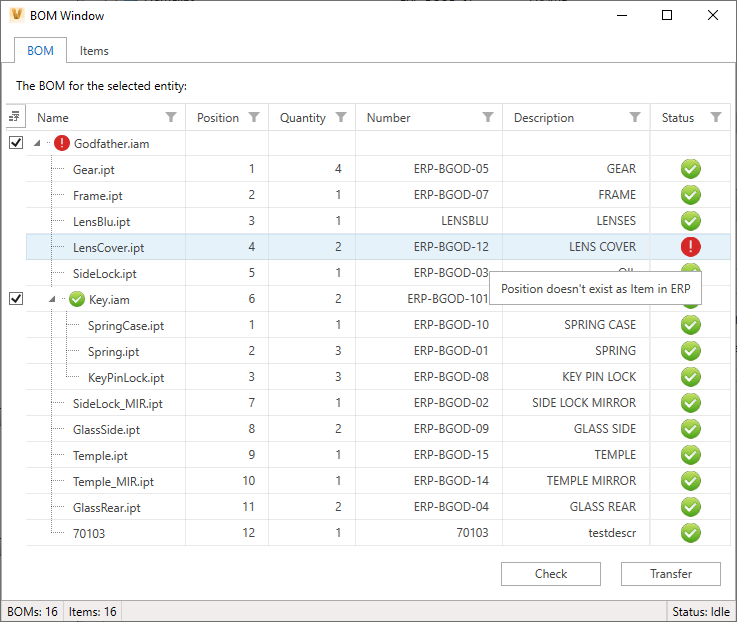Click the Check button
Image resolution: width=737 pixels, height=622 pixels.
551,574
